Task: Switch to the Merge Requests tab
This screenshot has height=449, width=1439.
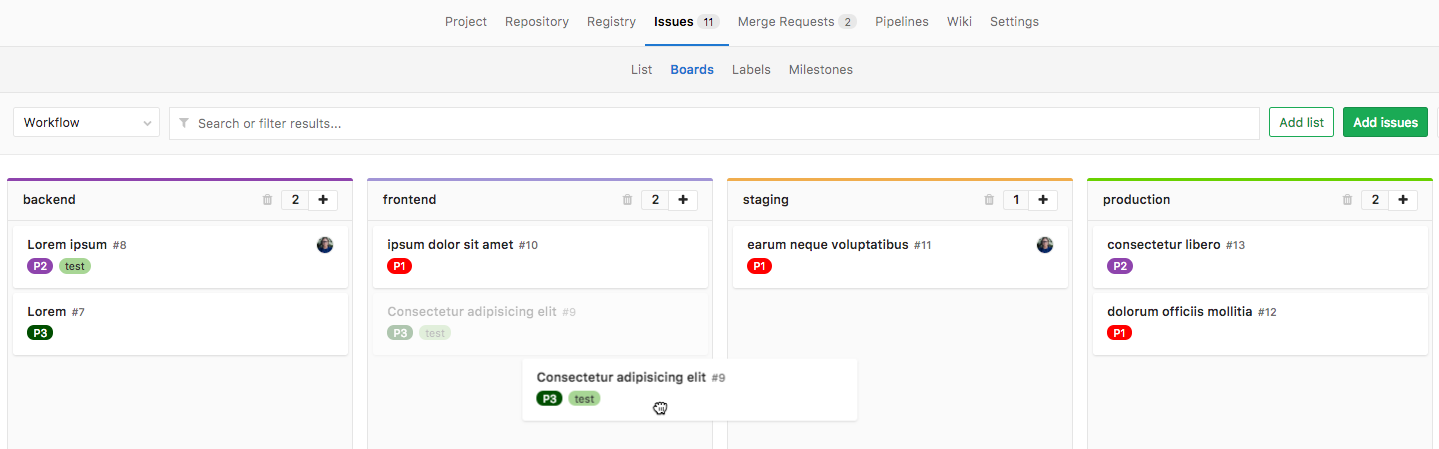Action: (x=796, y=22)
